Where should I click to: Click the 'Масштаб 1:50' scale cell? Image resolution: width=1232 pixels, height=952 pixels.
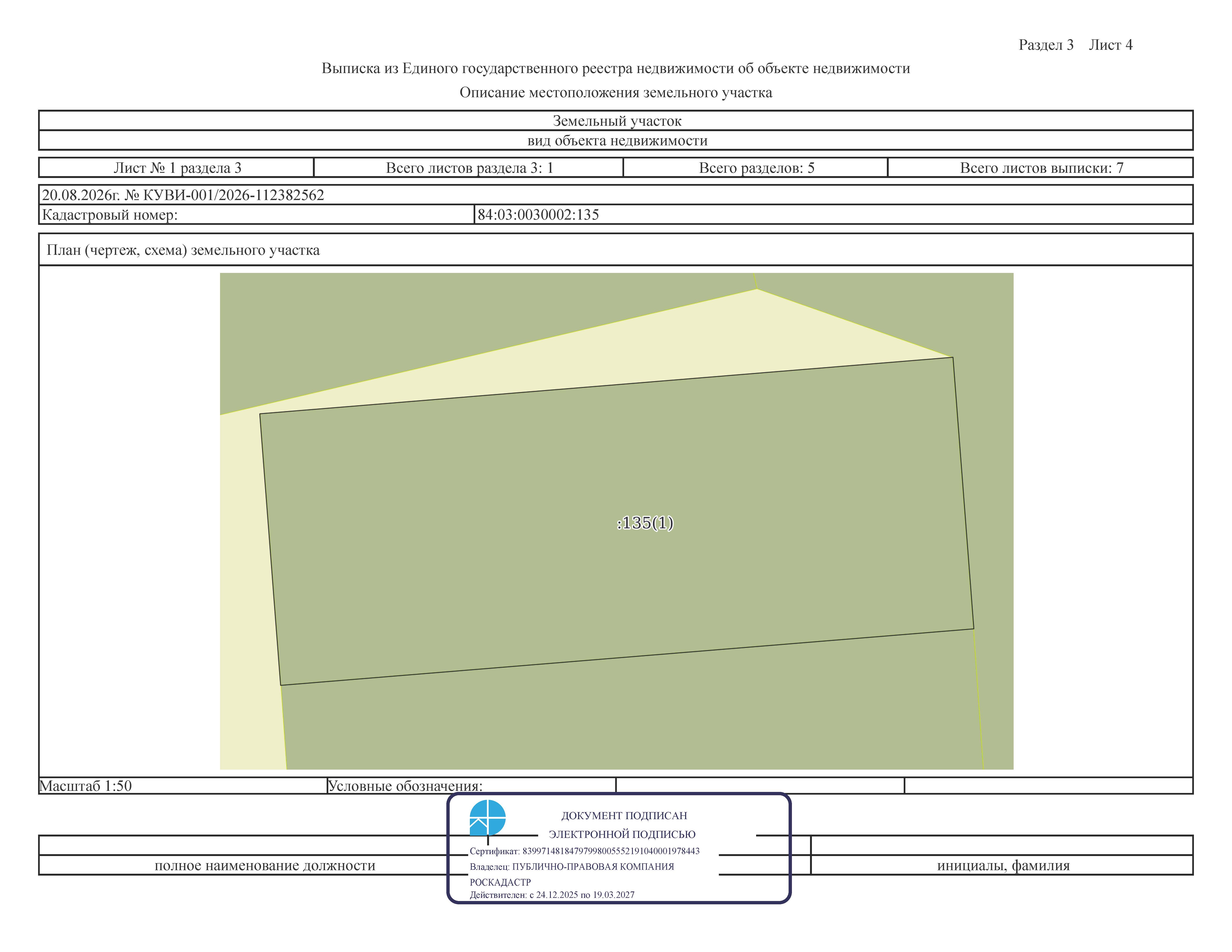click(x=183, y=786)
